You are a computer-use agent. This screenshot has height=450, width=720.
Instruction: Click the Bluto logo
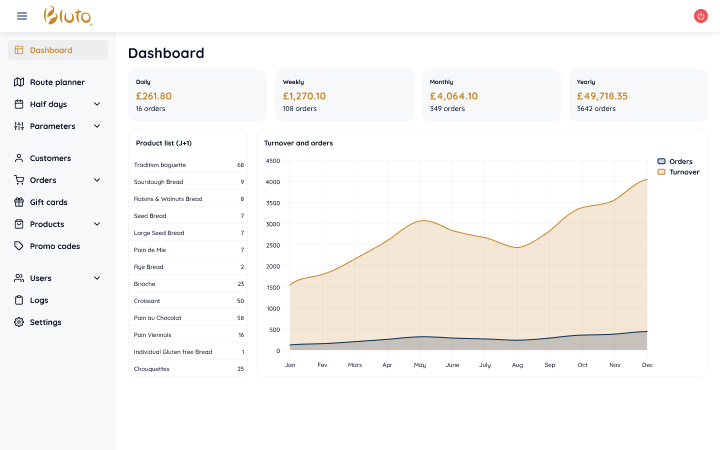click(68, 16)
